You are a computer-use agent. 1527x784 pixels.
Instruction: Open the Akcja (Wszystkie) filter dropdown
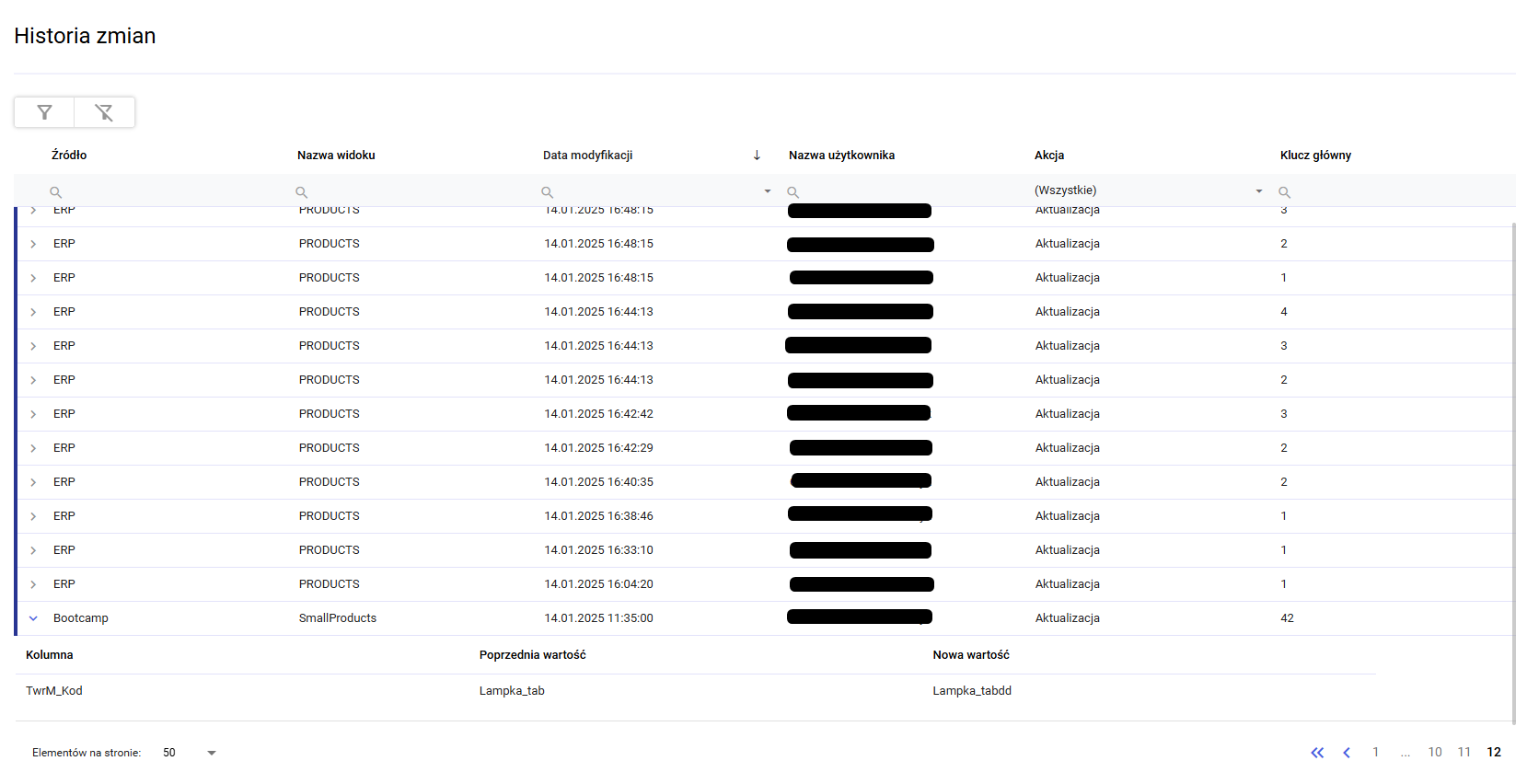click(1258, 191)
